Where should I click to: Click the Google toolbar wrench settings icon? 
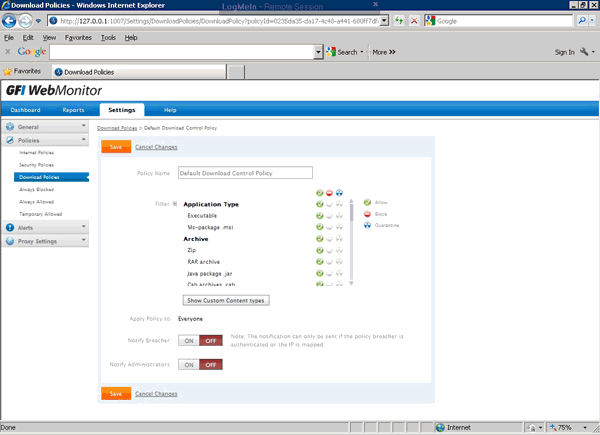[x=584, y=52]
